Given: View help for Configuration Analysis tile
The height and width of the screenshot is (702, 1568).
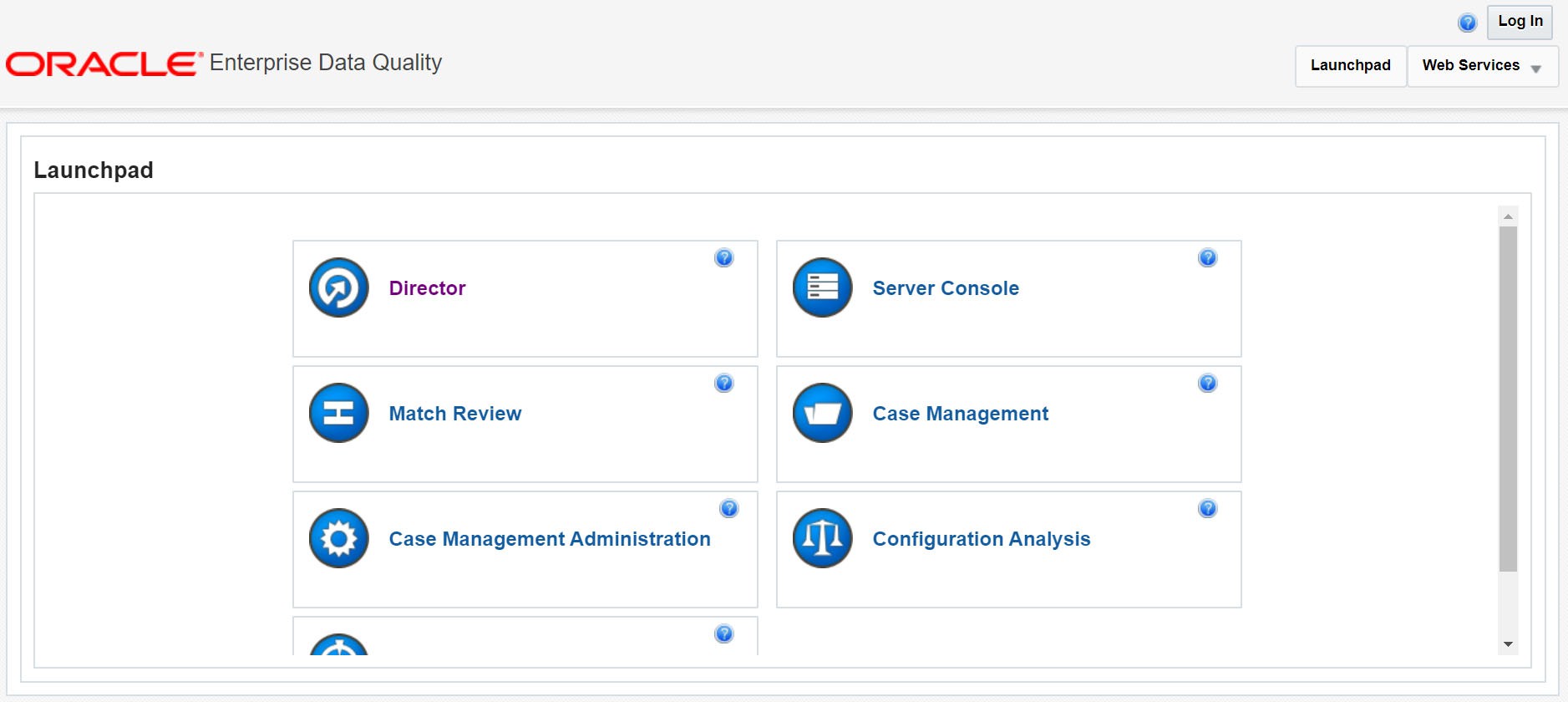Looking at the screenshot, I should pos(1207,508).
